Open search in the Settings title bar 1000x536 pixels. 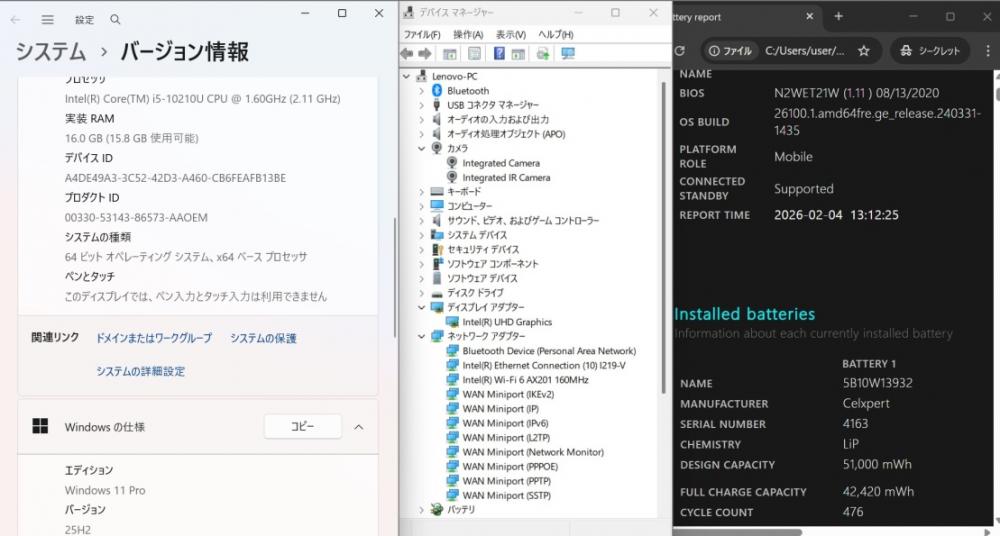pyautogui.click(x=115, y=20)
